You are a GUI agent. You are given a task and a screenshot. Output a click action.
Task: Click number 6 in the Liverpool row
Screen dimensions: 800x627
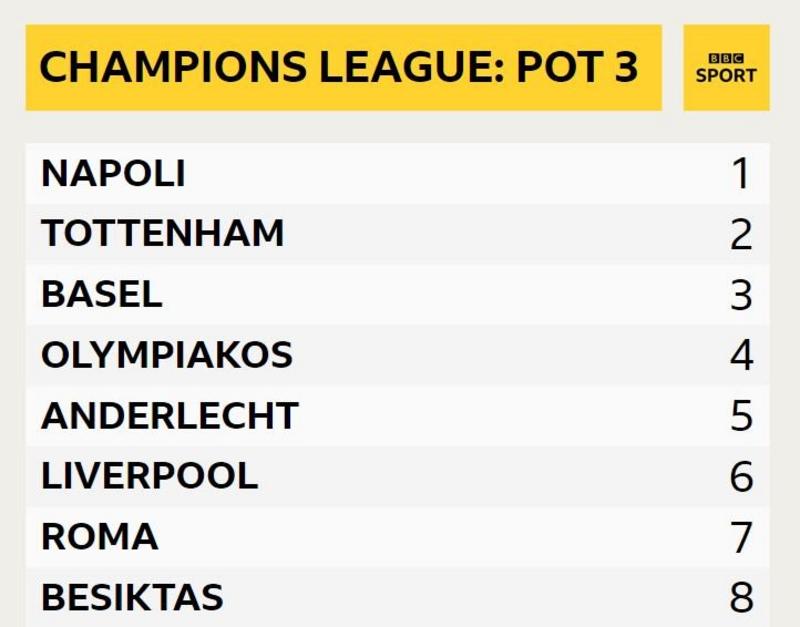[741, 476]
